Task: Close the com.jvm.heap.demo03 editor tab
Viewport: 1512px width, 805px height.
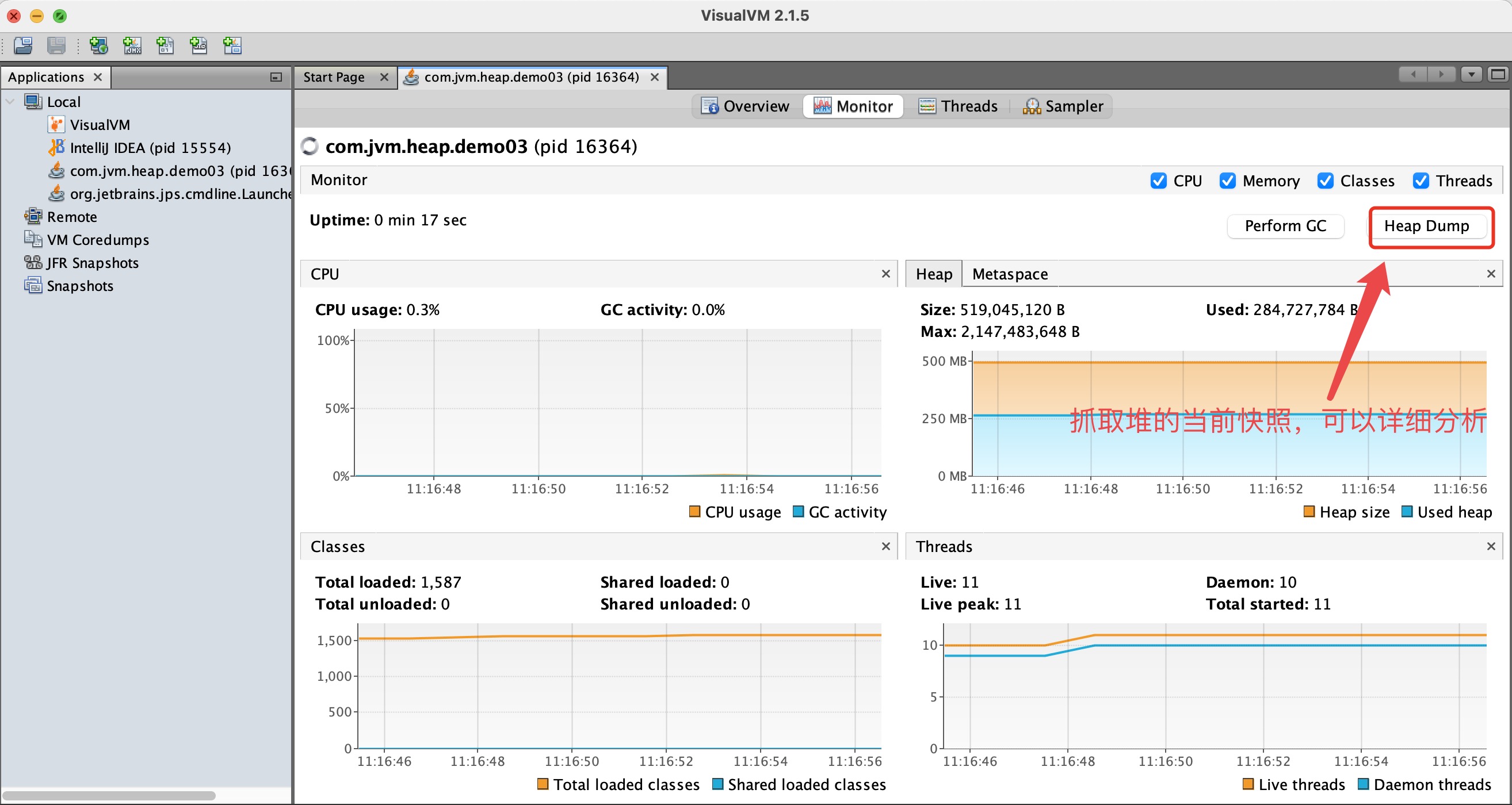Action: click(x=655, y=77)
